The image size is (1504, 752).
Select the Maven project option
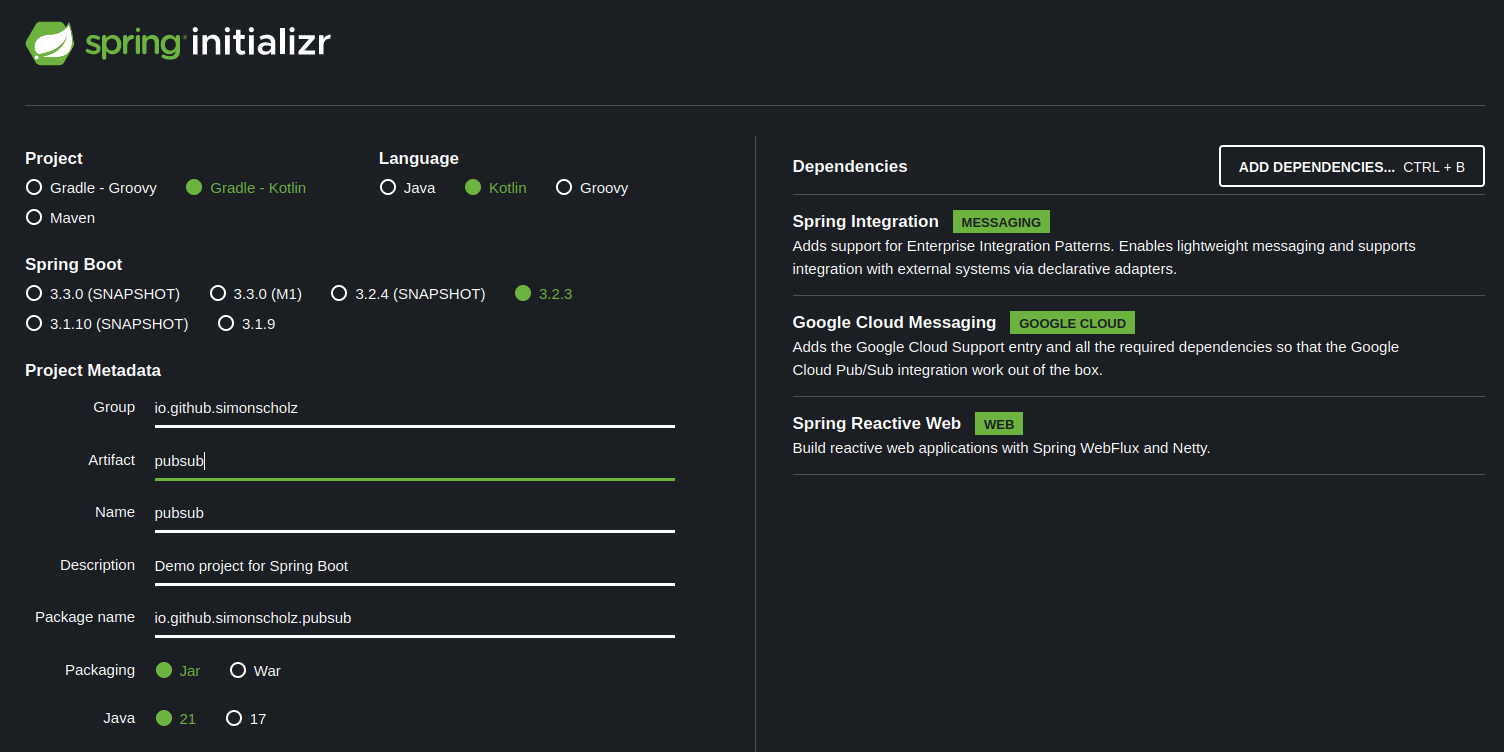tap(61, 218)
